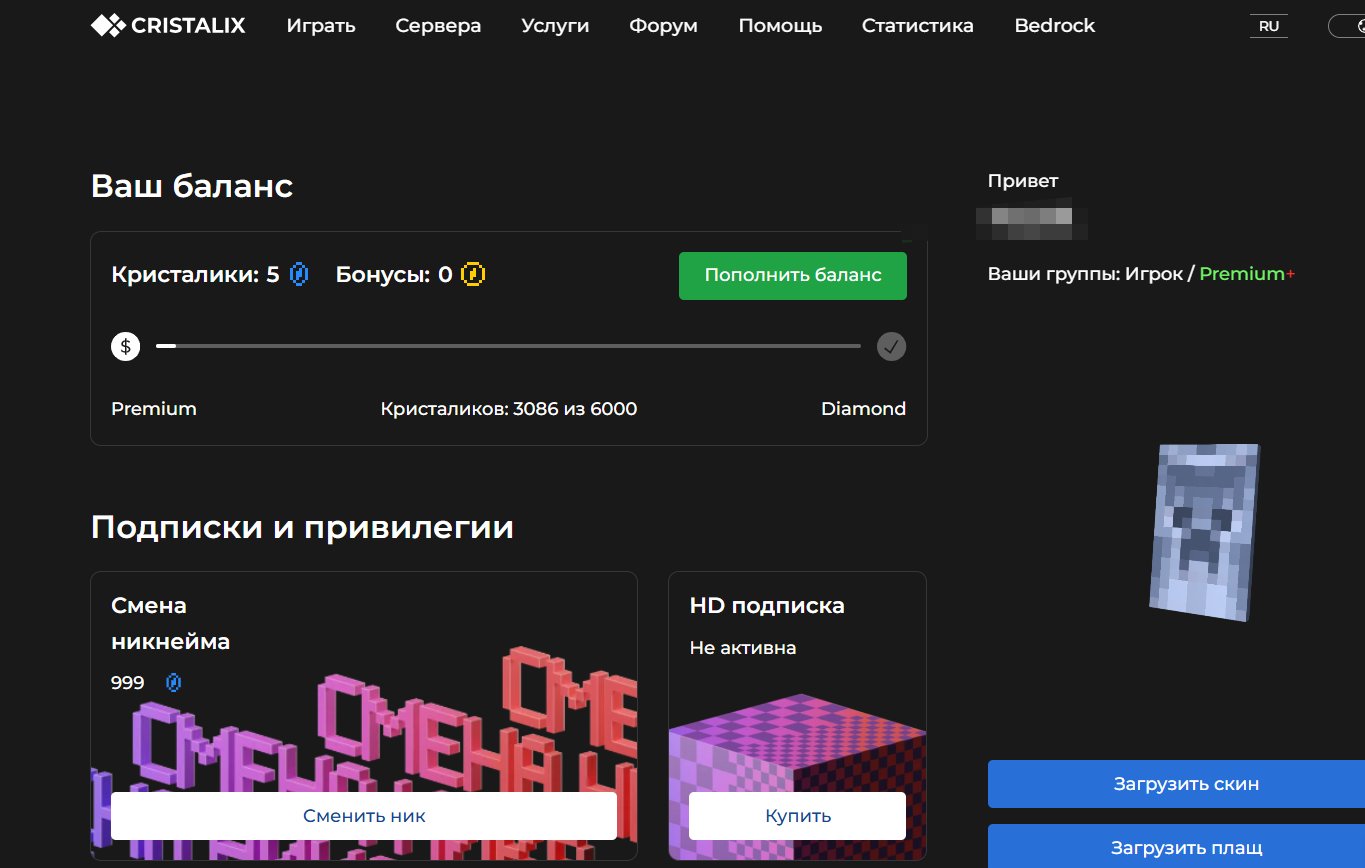The image size is (1365, 868).
Task: Click the Кристаликов: 3086 из 6000 text
Action: [509, 409]
